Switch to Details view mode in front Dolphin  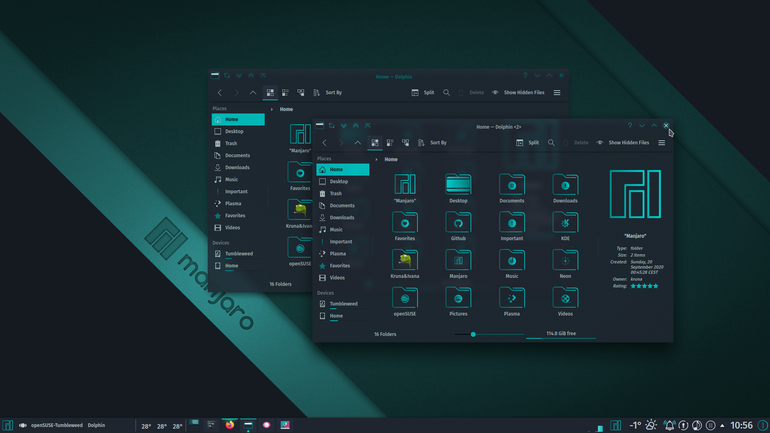click(x=405, y=143)
